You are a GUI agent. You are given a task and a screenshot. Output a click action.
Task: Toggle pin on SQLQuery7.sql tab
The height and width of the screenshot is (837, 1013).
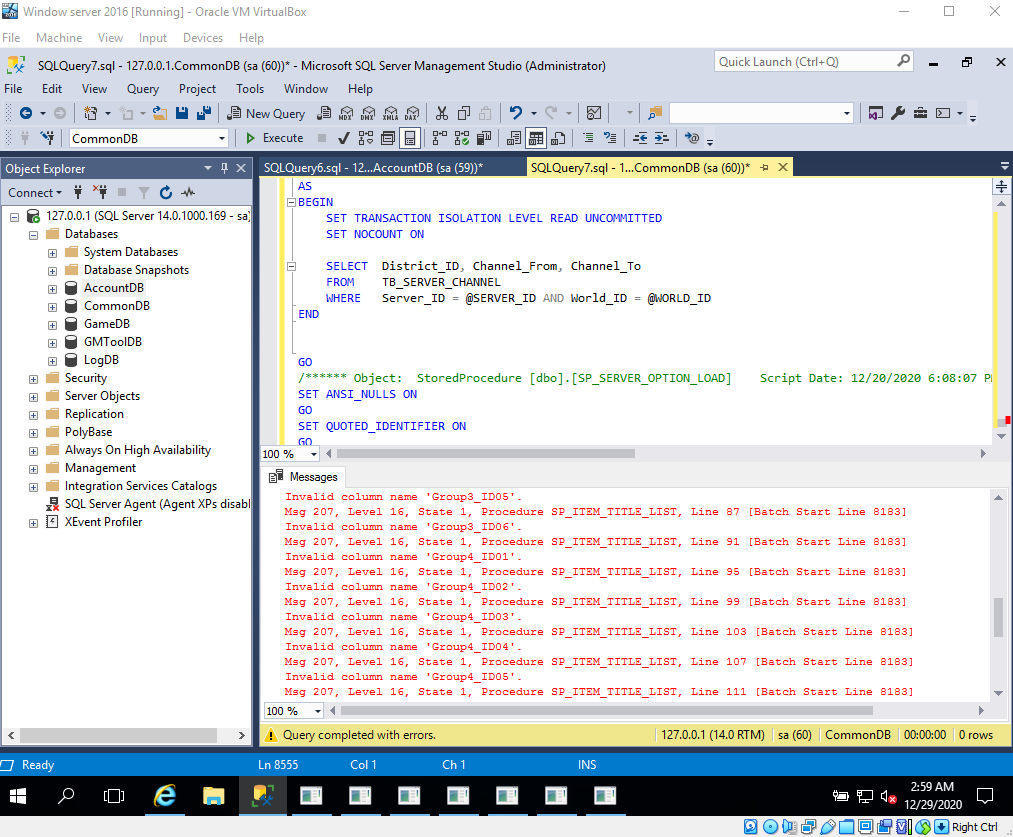[x=764, y=168]
